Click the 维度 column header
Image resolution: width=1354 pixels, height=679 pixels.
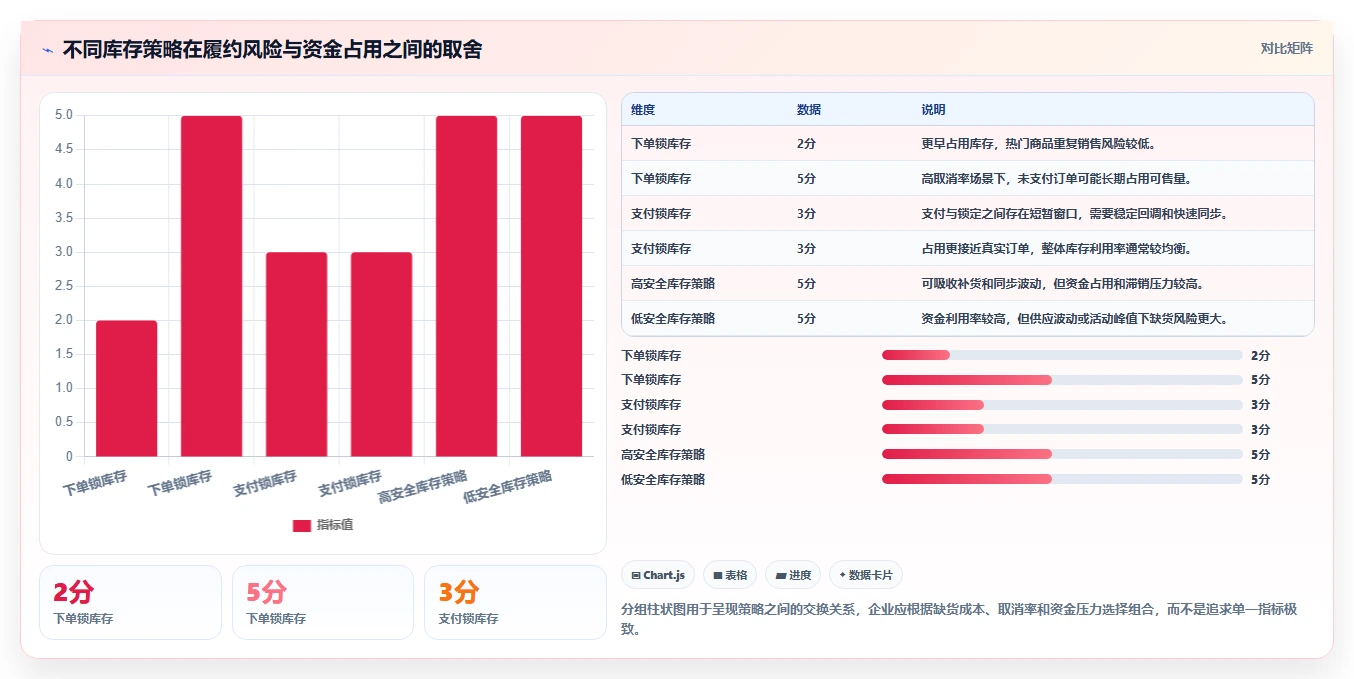tap(643, 110)
